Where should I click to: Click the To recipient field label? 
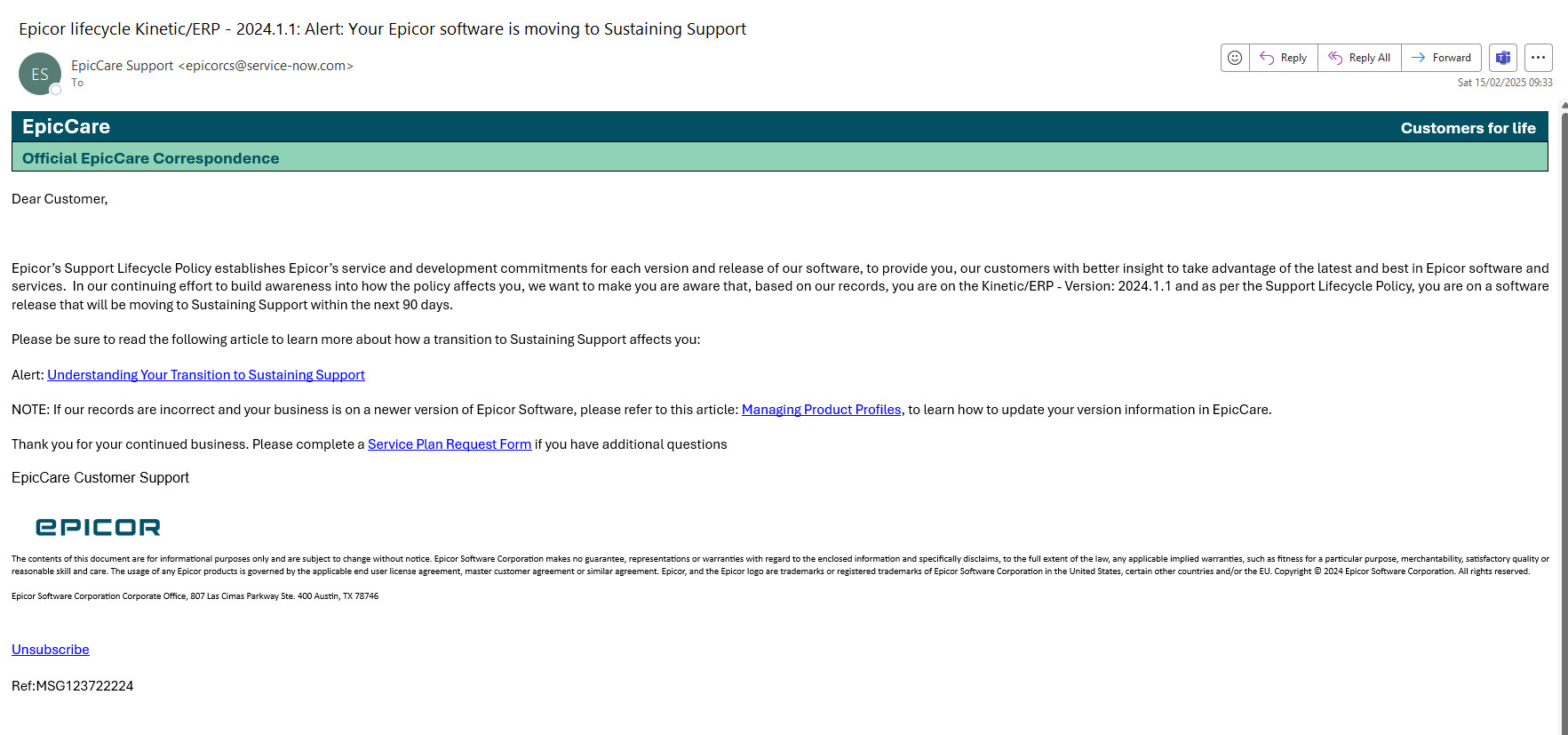tap(77, 83)
